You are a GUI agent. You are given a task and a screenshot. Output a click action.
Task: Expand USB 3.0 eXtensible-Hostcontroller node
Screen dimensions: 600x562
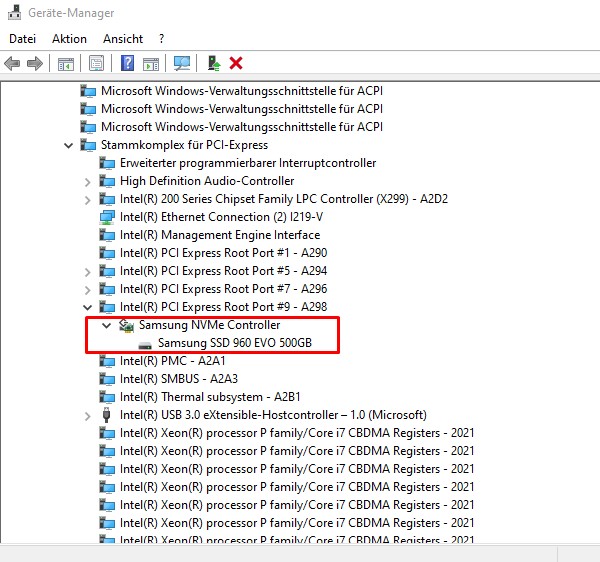point(88,415)
